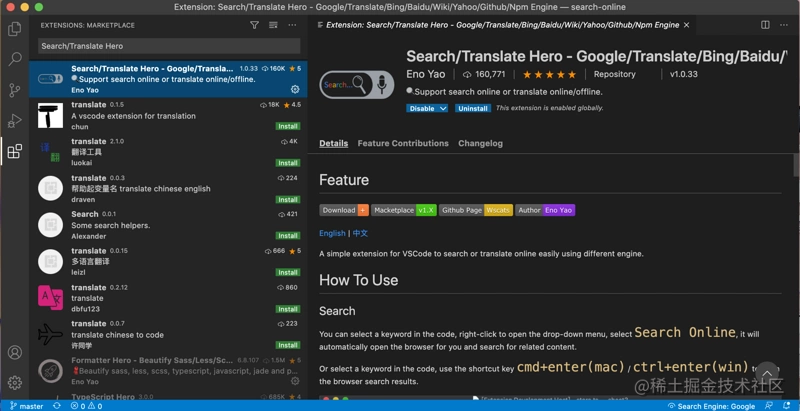Open the Explorer view in activity bar
800x411 pixels.
(x=15, y=29)
